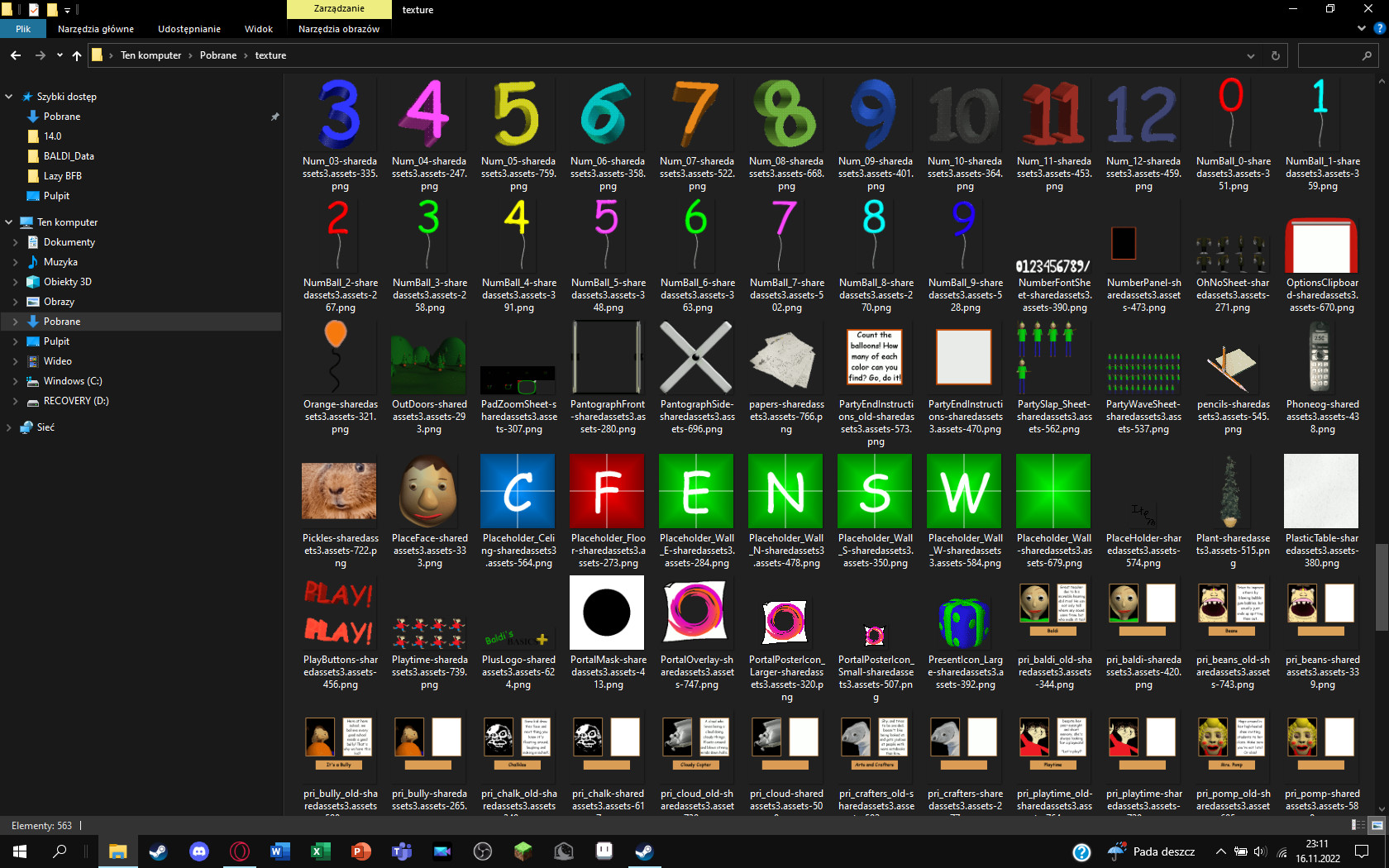1389x868 pixels.
Task: Open the Narzędzia obrazów tab
Action: pos(338,28)
